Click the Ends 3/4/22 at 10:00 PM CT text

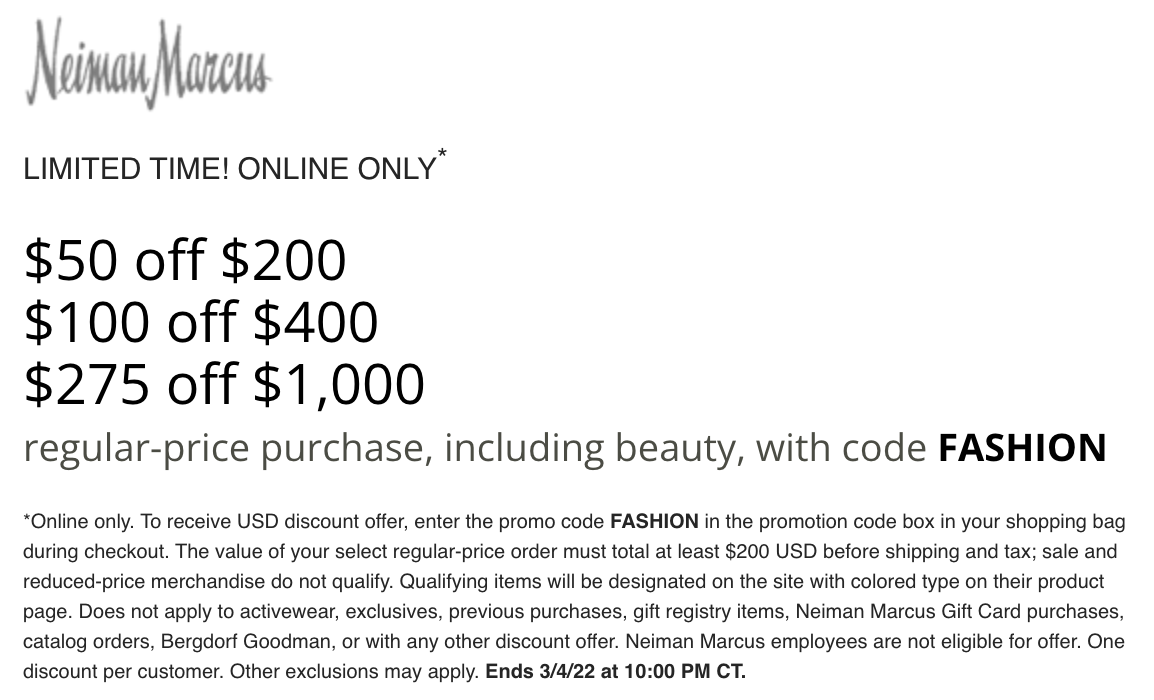(615, 671)
